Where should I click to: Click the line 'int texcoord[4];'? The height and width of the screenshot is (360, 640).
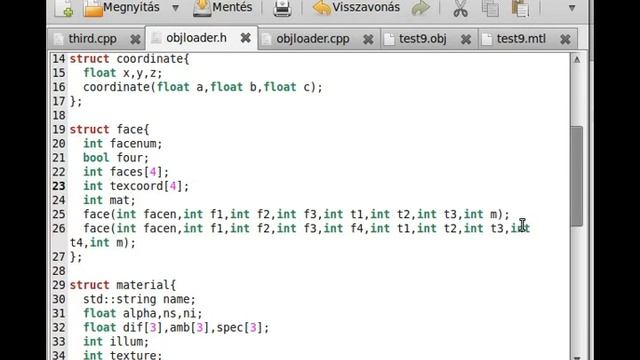(x=136, y=186)
